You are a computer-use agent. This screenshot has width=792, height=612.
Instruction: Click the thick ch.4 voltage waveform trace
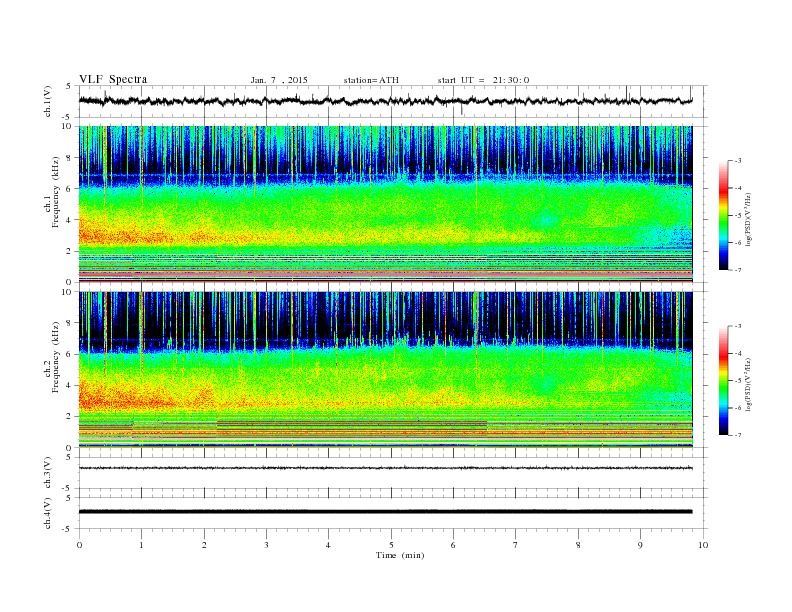tap(385, 512)
